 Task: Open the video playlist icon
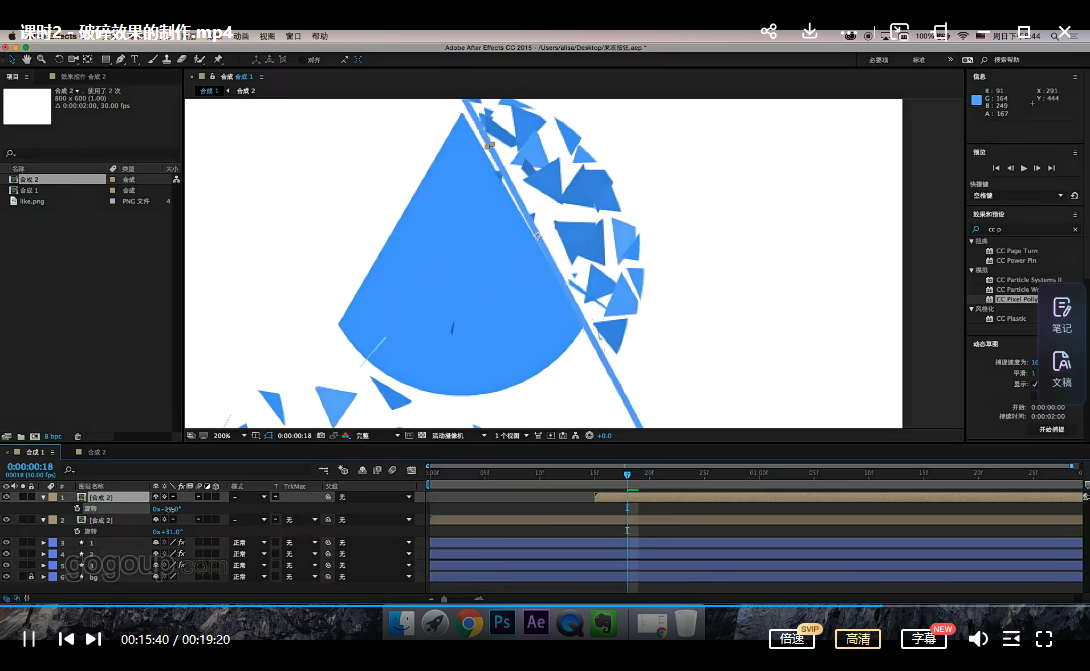pos(1011,639)
